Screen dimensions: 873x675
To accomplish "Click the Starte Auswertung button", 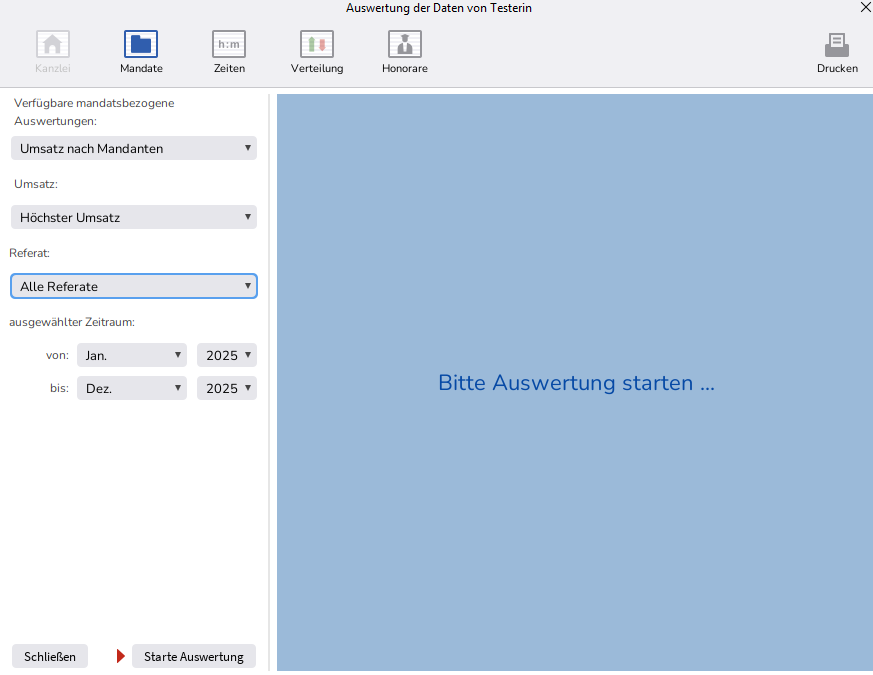I will click(194, 657).
